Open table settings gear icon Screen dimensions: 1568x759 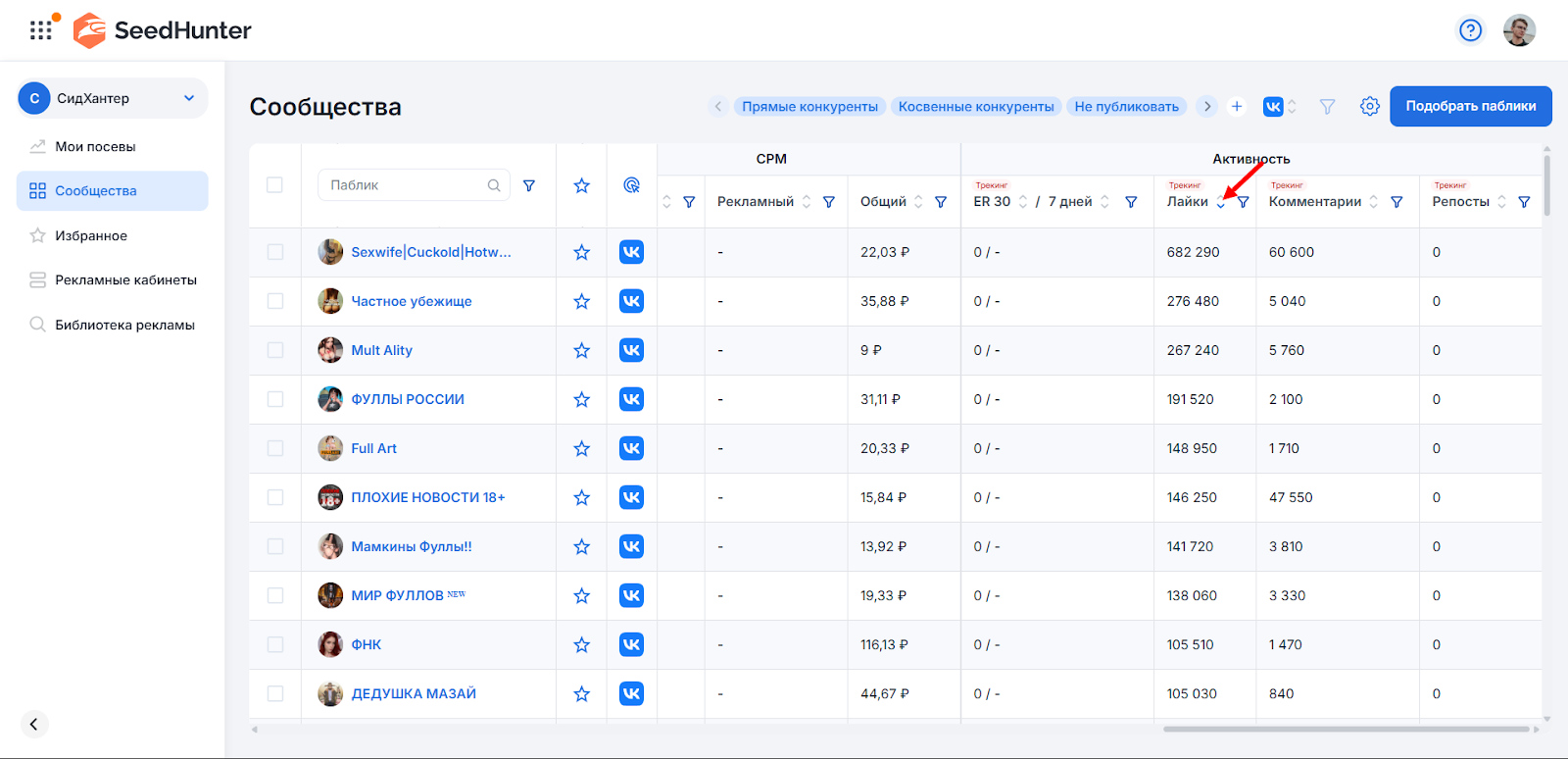[1369, 106]
